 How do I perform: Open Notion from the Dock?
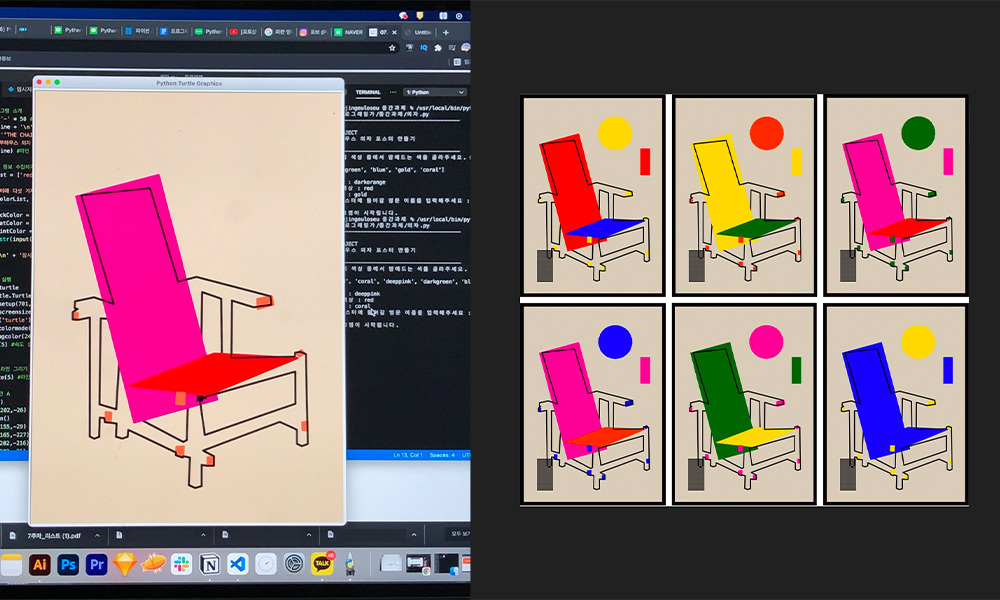pos(210,564)
